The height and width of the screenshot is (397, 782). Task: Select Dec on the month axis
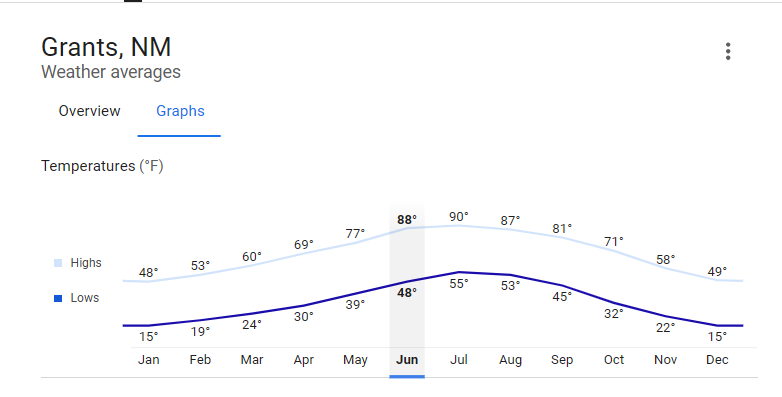coord(717,360)
